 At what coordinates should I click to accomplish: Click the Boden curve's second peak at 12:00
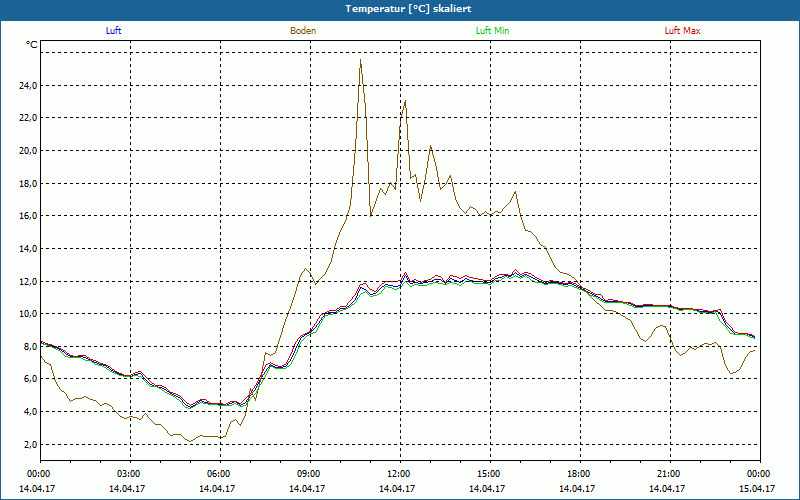click(405, 101)
